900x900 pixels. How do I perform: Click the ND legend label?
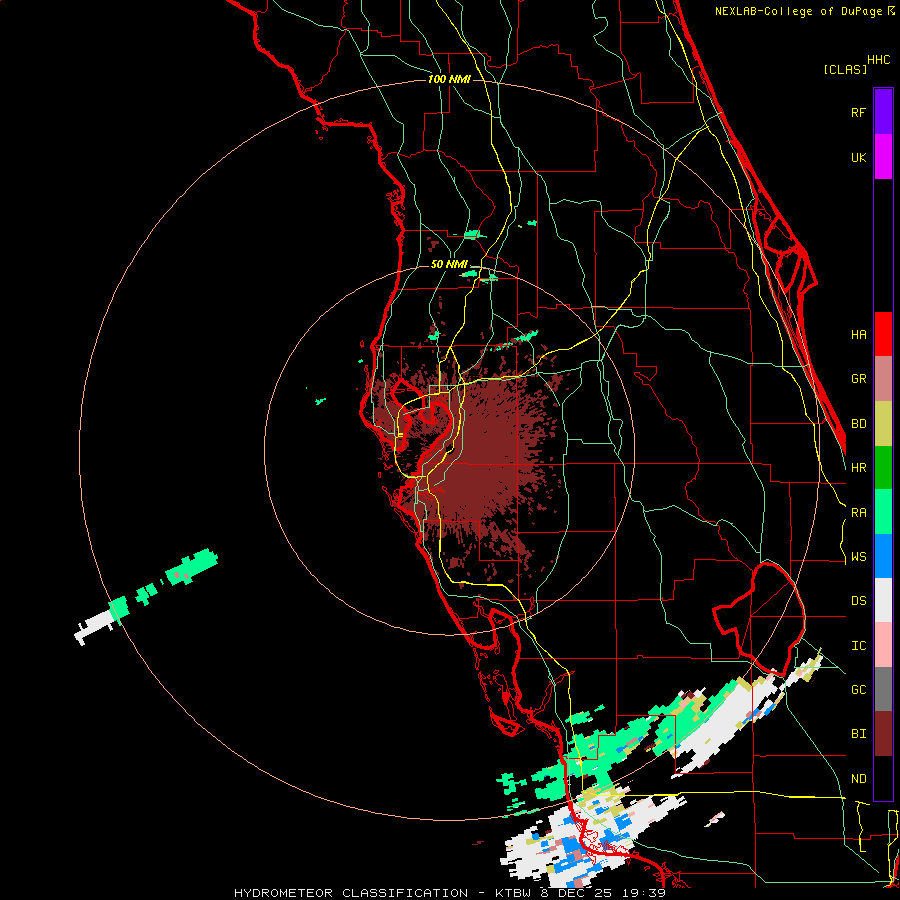(x=859, y=779)
